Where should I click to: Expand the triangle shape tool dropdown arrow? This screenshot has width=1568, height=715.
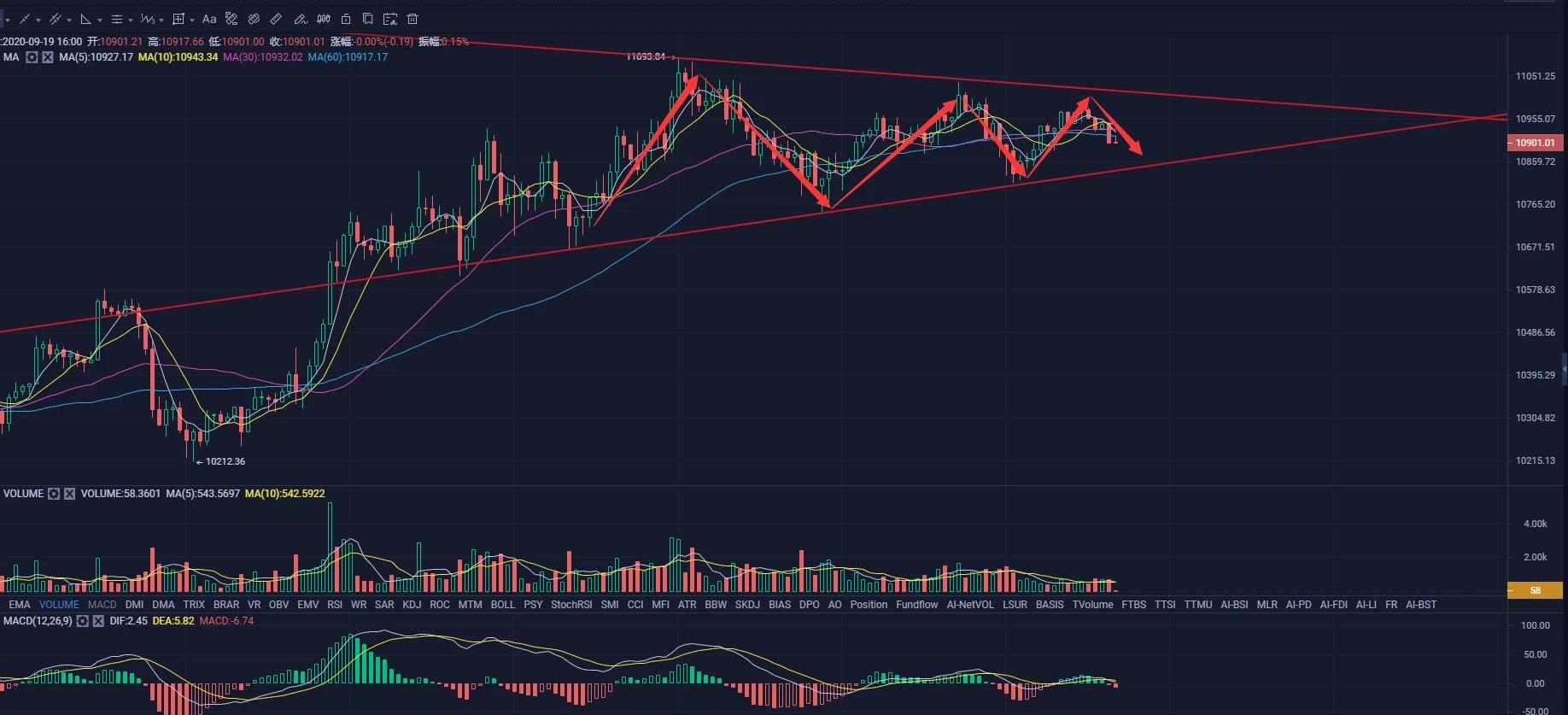point(100,20)
